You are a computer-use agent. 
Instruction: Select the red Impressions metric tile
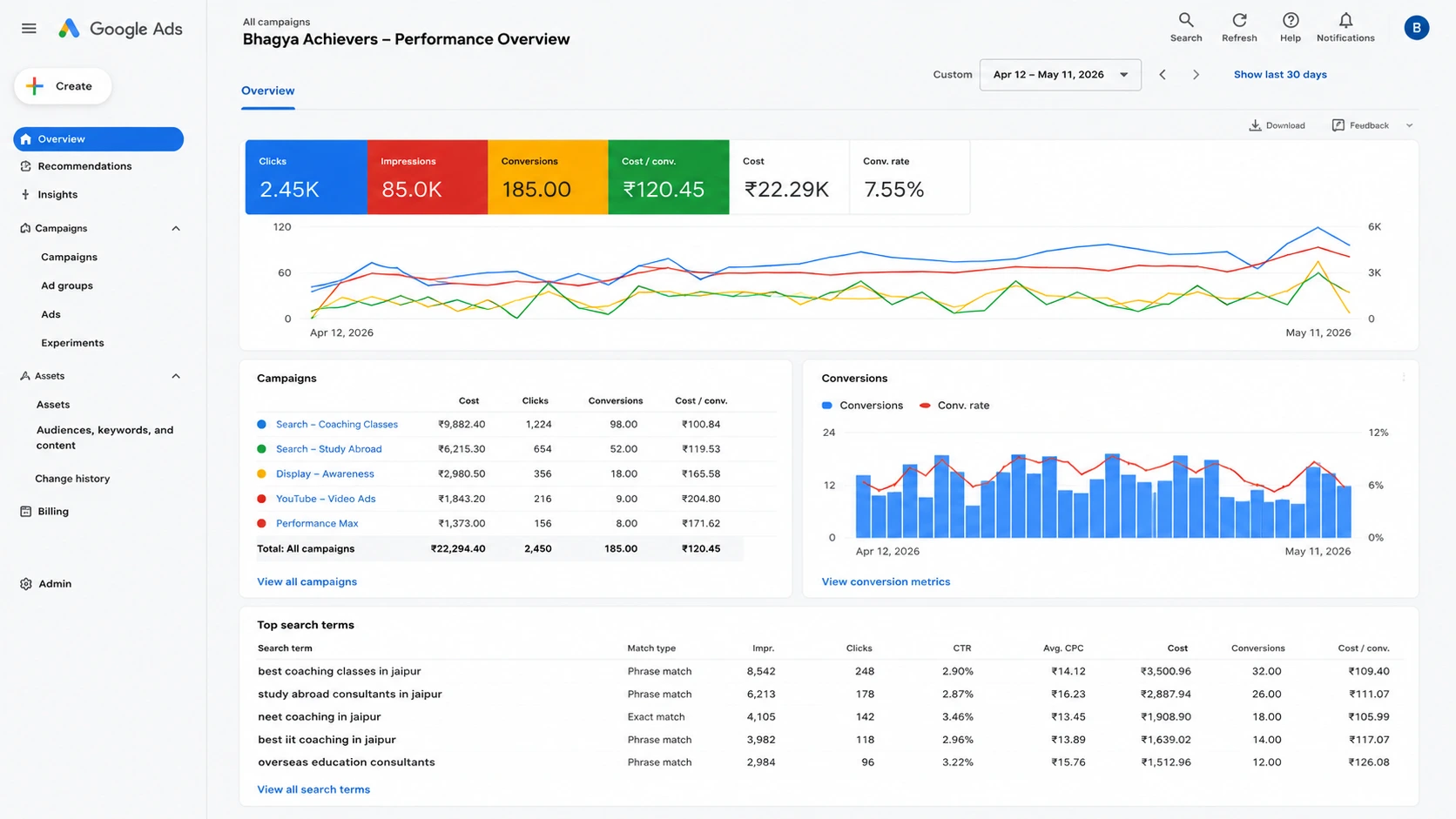point(427,177)
